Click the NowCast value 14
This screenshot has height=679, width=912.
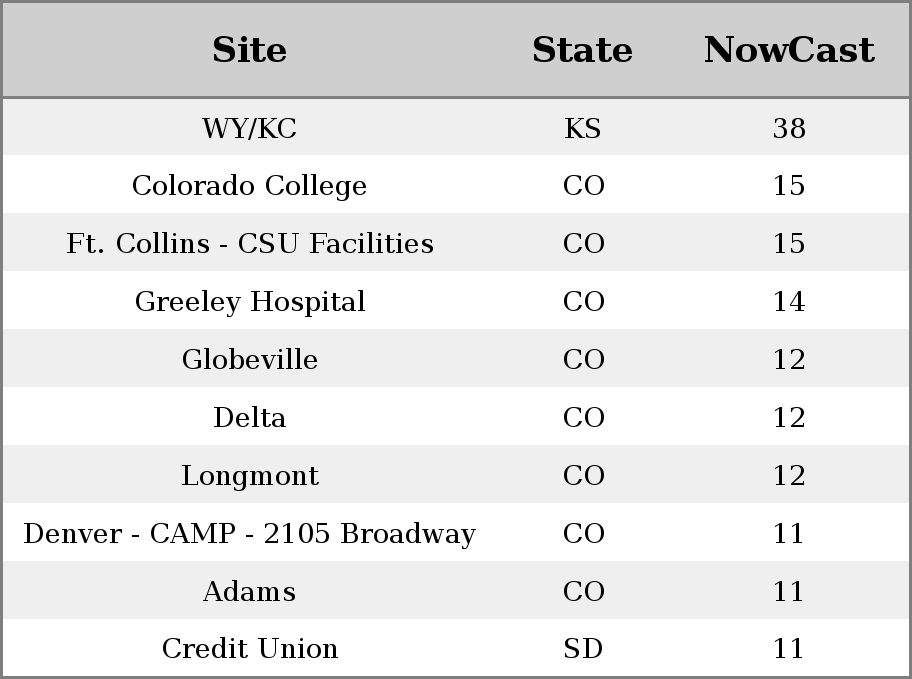tap(789, 301)
